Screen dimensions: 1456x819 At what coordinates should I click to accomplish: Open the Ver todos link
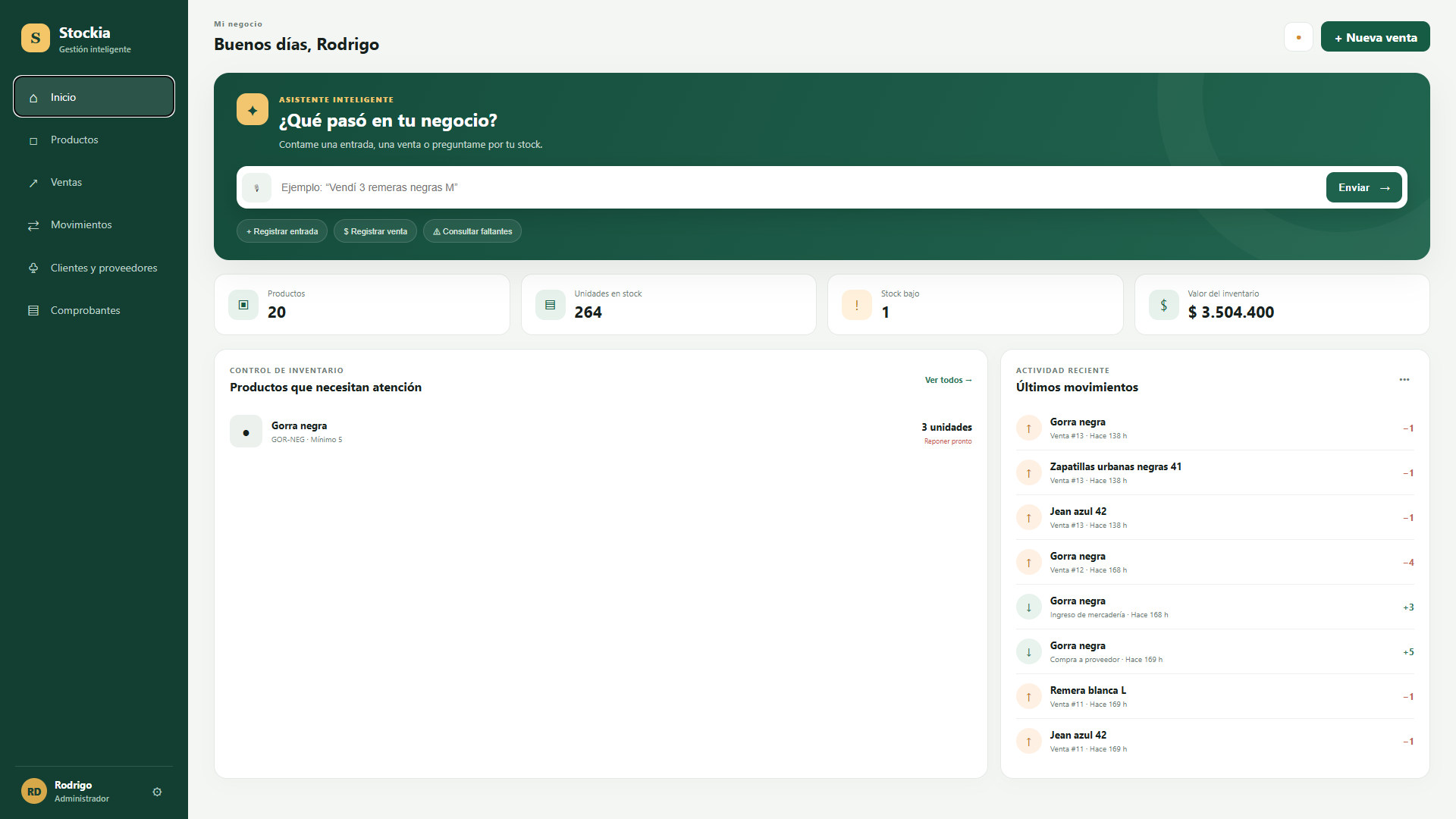[x=948, y=380]
